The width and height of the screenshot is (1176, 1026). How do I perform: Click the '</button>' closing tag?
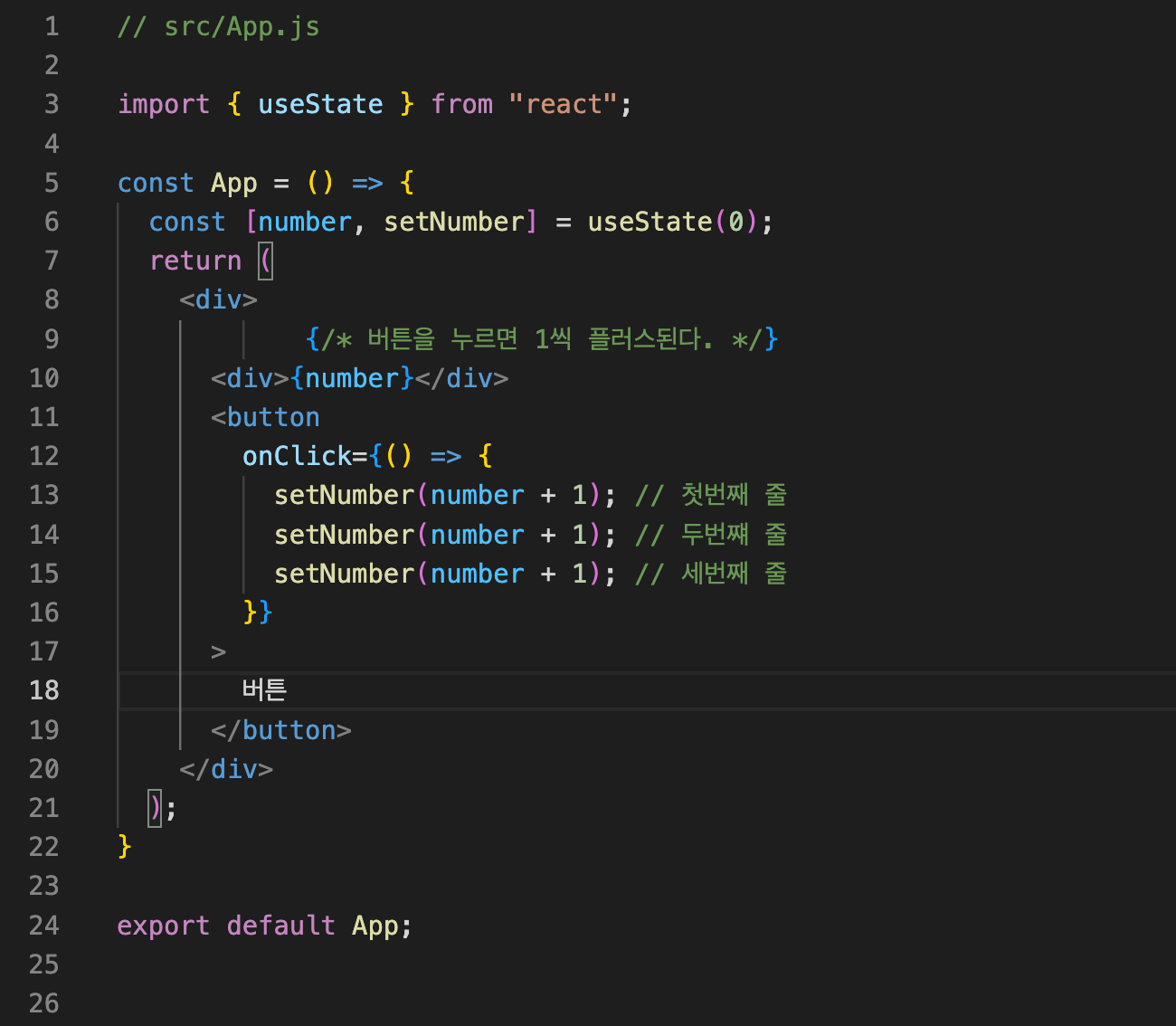281,731
